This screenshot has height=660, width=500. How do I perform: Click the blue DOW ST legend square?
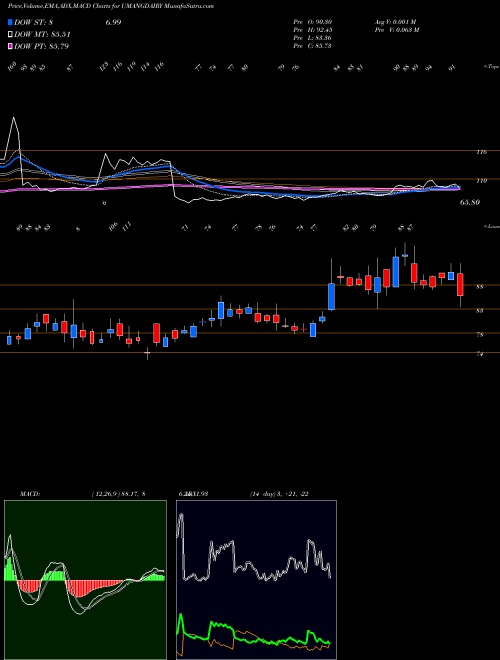tap(11, 22)
